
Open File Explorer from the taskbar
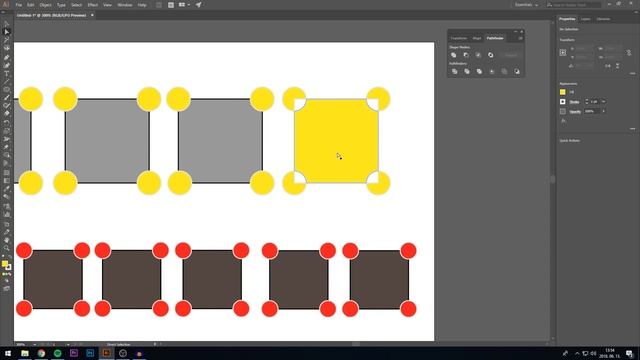point(25,353)
